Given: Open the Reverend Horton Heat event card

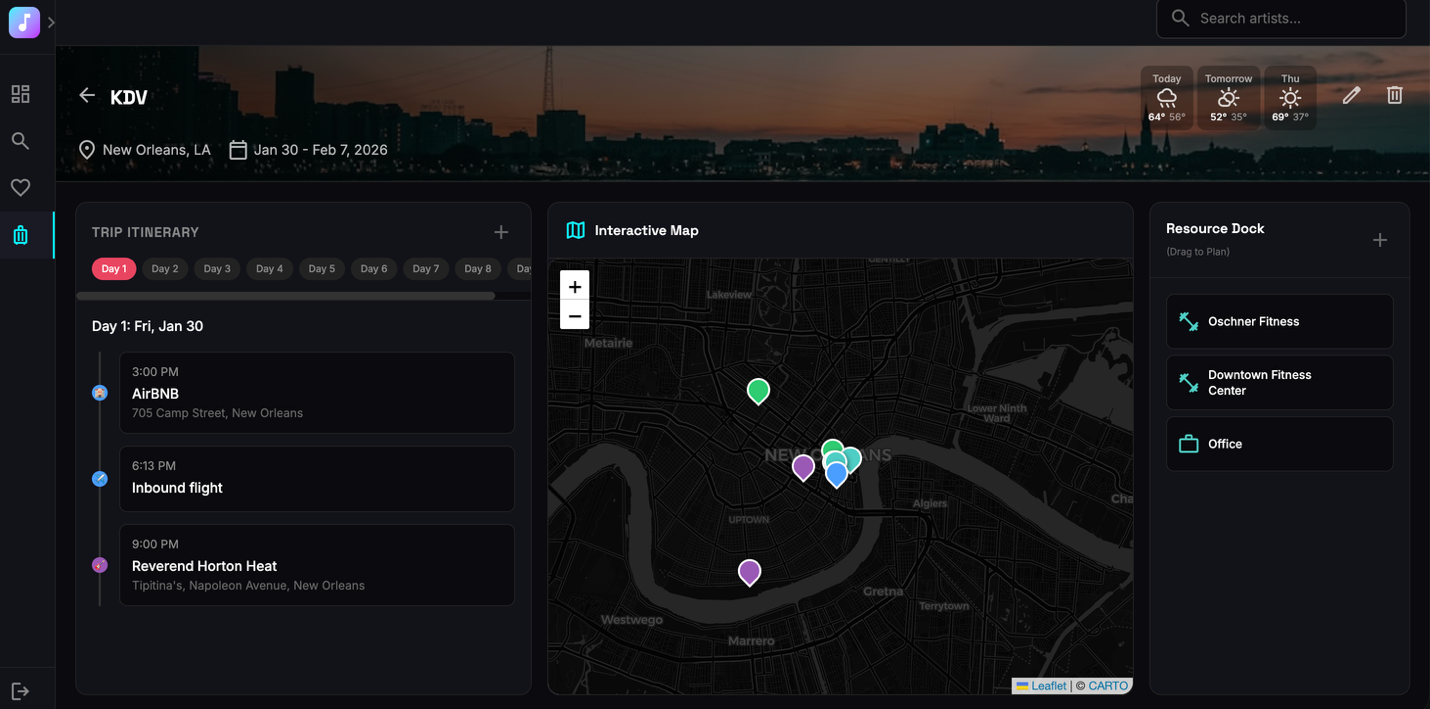Looking at the screenshot, I should 317,564.
